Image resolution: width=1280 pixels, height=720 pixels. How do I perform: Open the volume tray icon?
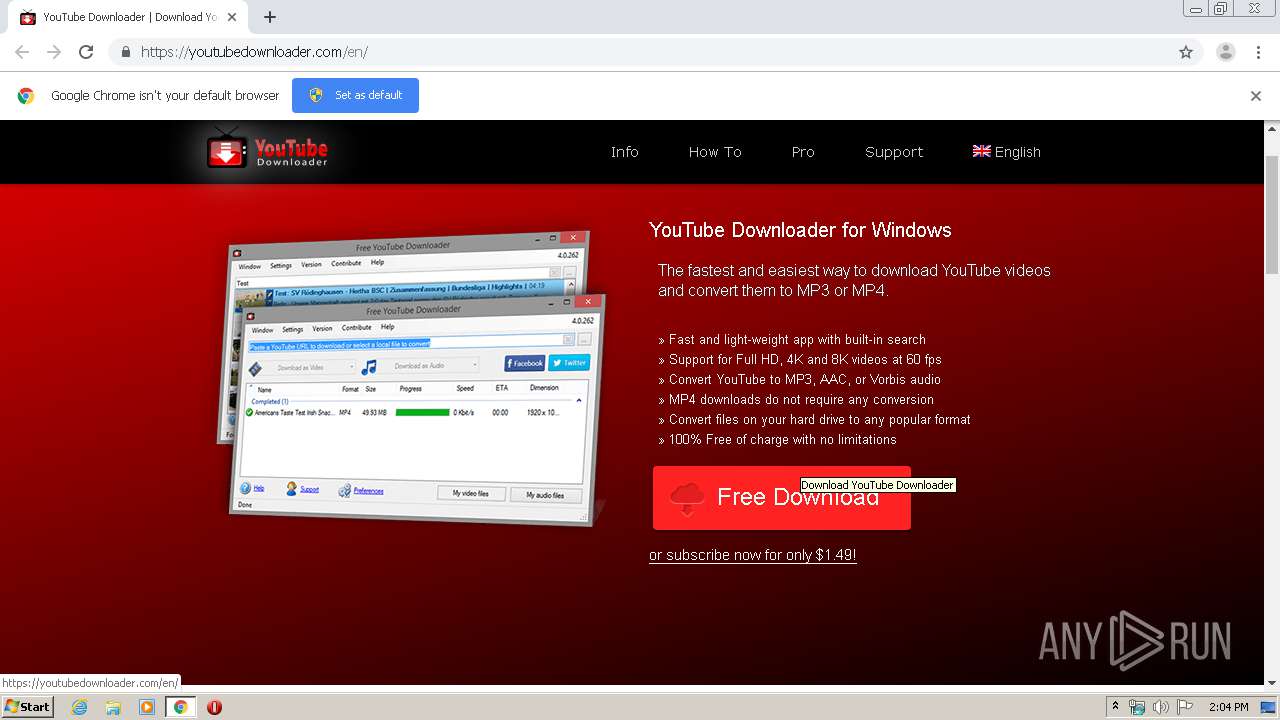point(1161,707)
